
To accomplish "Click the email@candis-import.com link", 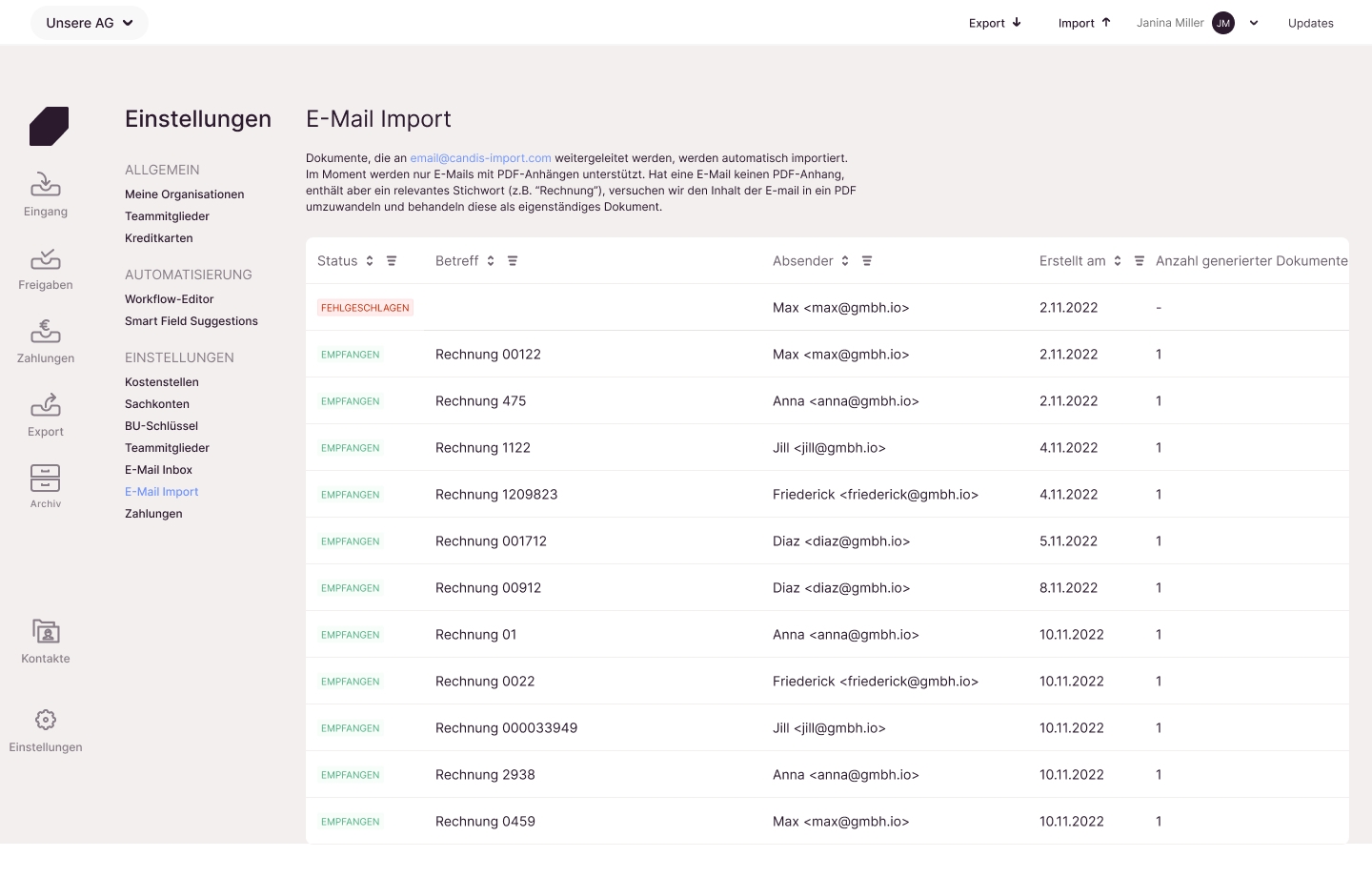I will [x=480, y=158].
